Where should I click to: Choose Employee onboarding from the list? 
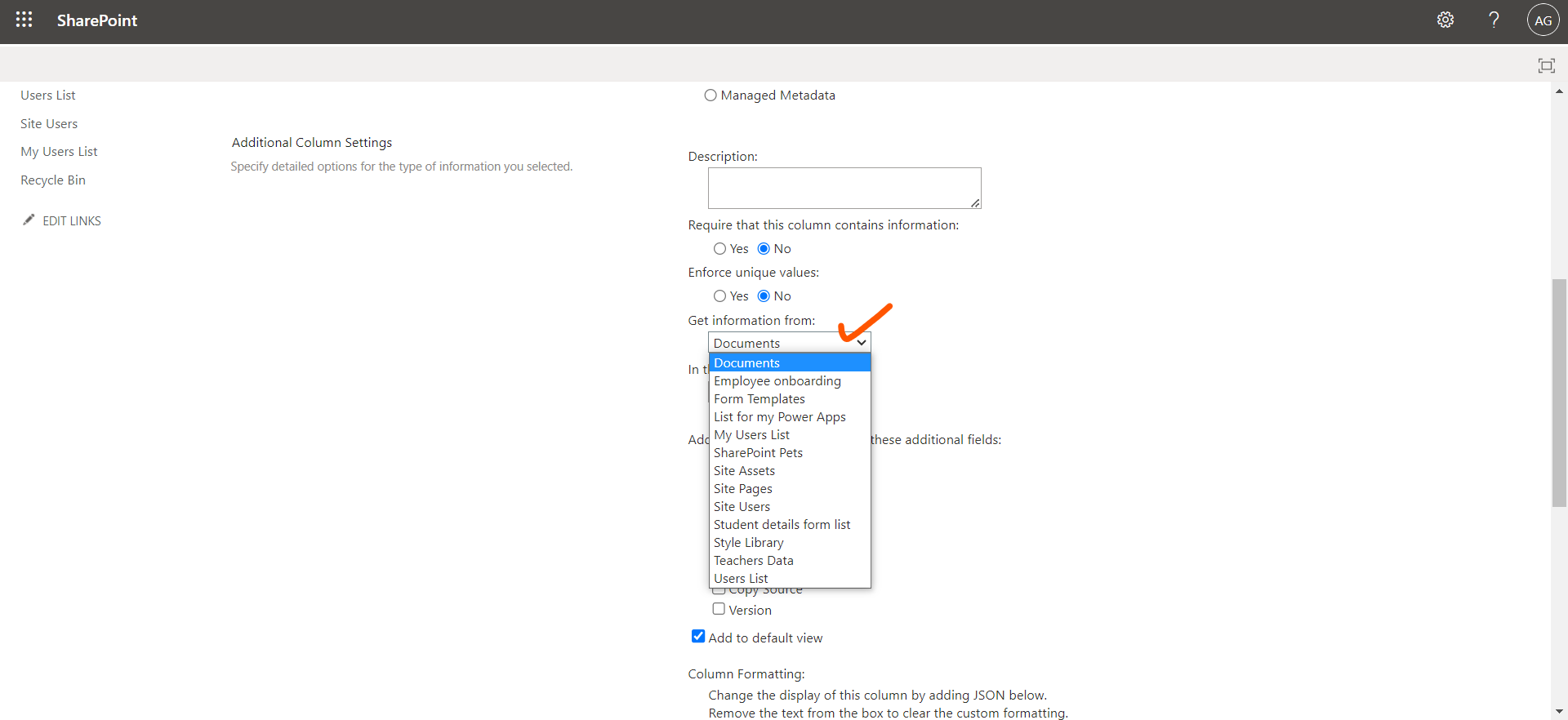[777, 381]
